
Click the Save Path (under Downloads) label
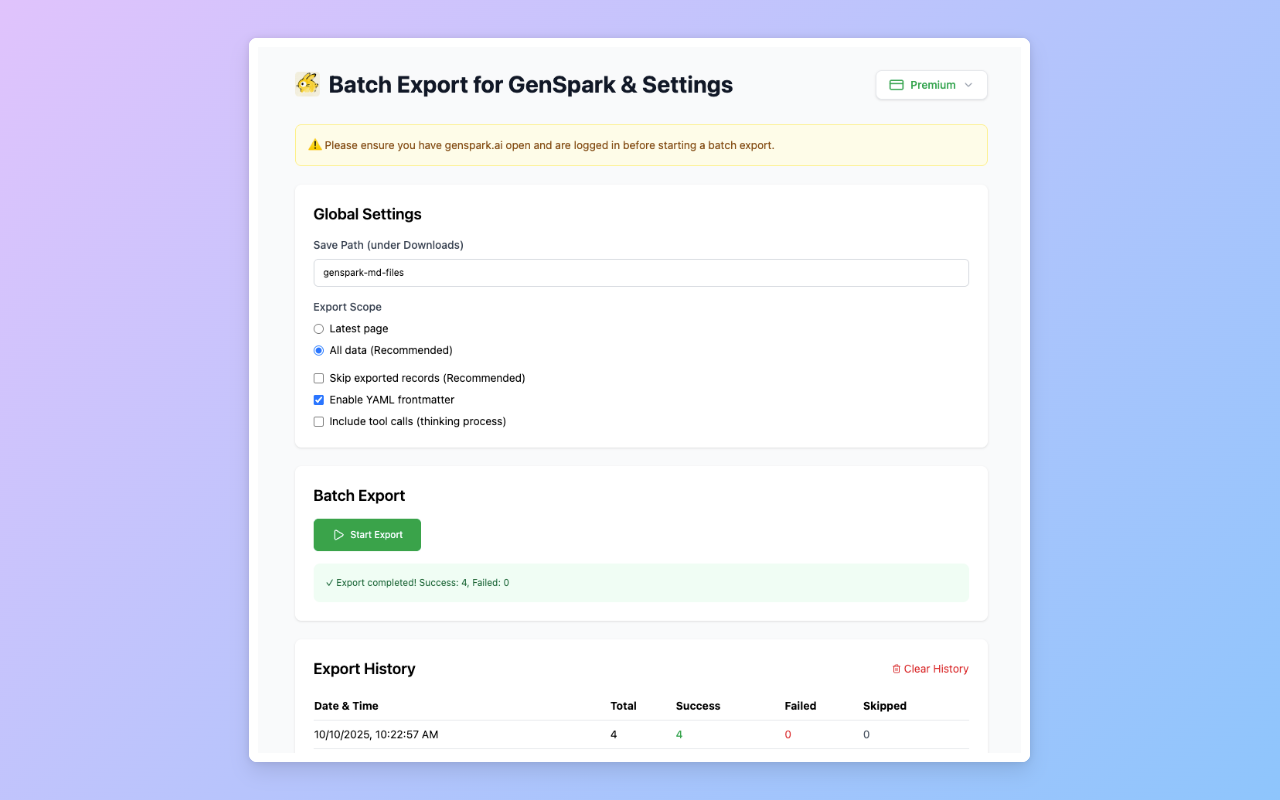coord(388,245)
